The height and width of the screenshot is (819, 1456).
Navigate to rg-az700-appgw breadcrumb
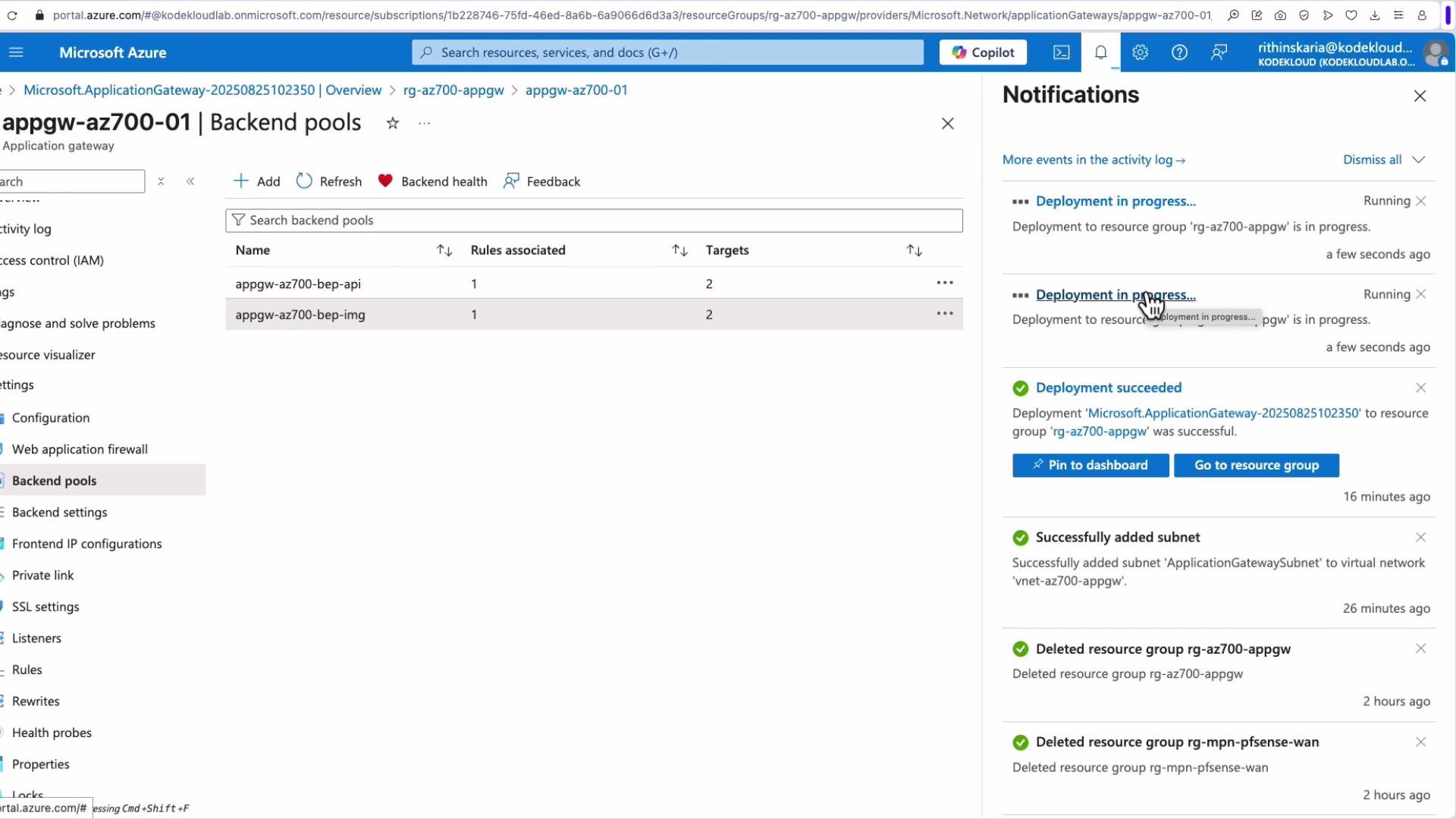pyautogui.click(x=453, y=89)
